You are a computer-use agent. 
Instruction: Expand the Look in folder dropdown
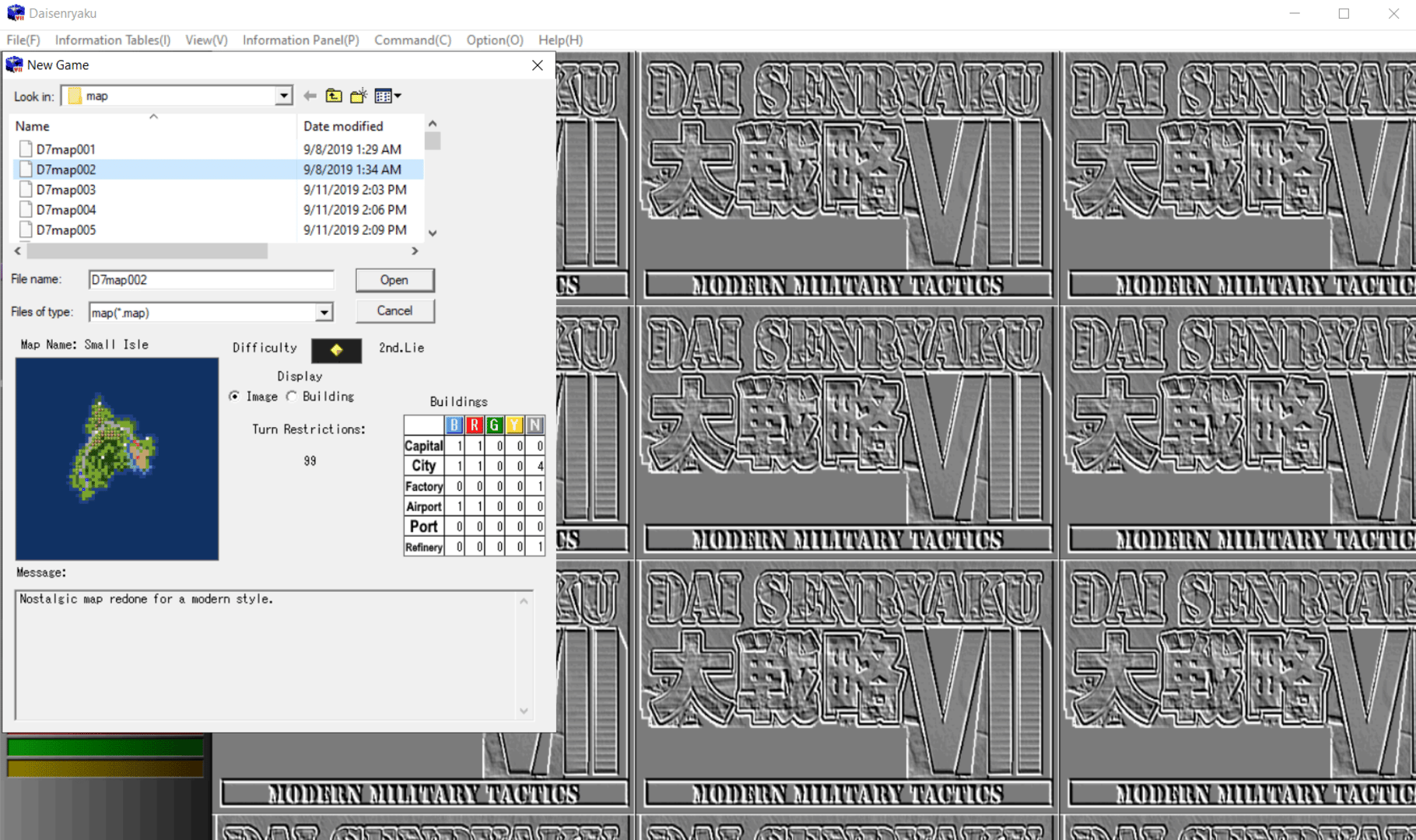click(x=283, y=96)
